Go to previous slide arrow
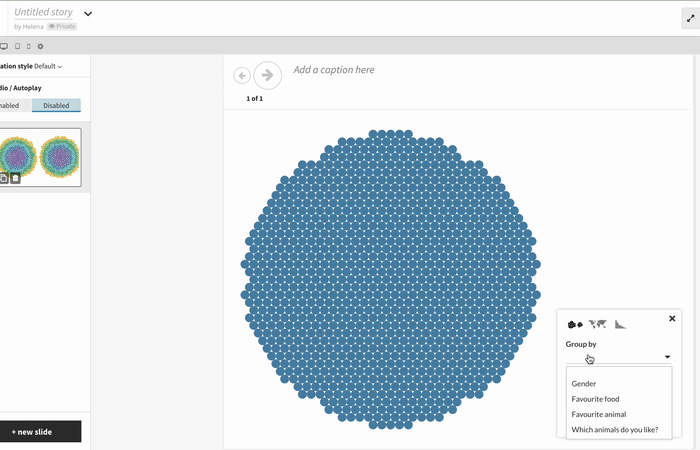The height and width of the screenshot is (450, 700). pos(242,75)
